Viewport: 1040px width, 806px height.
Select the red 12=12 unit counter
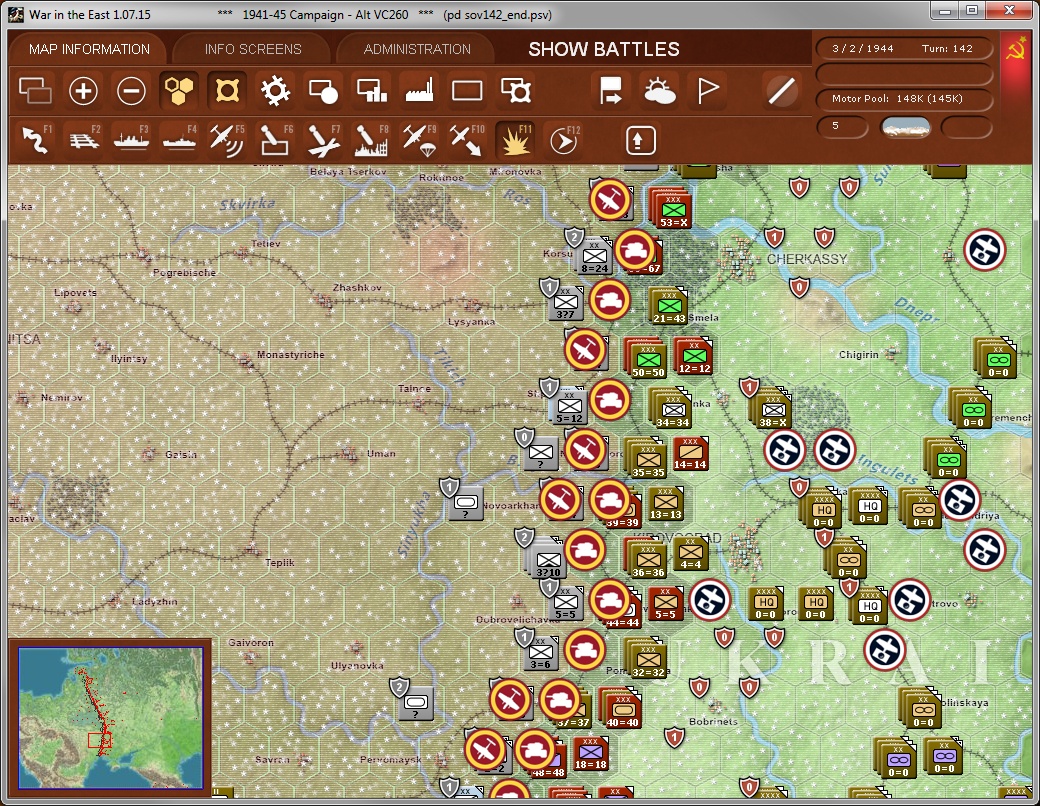coord(694,356)
